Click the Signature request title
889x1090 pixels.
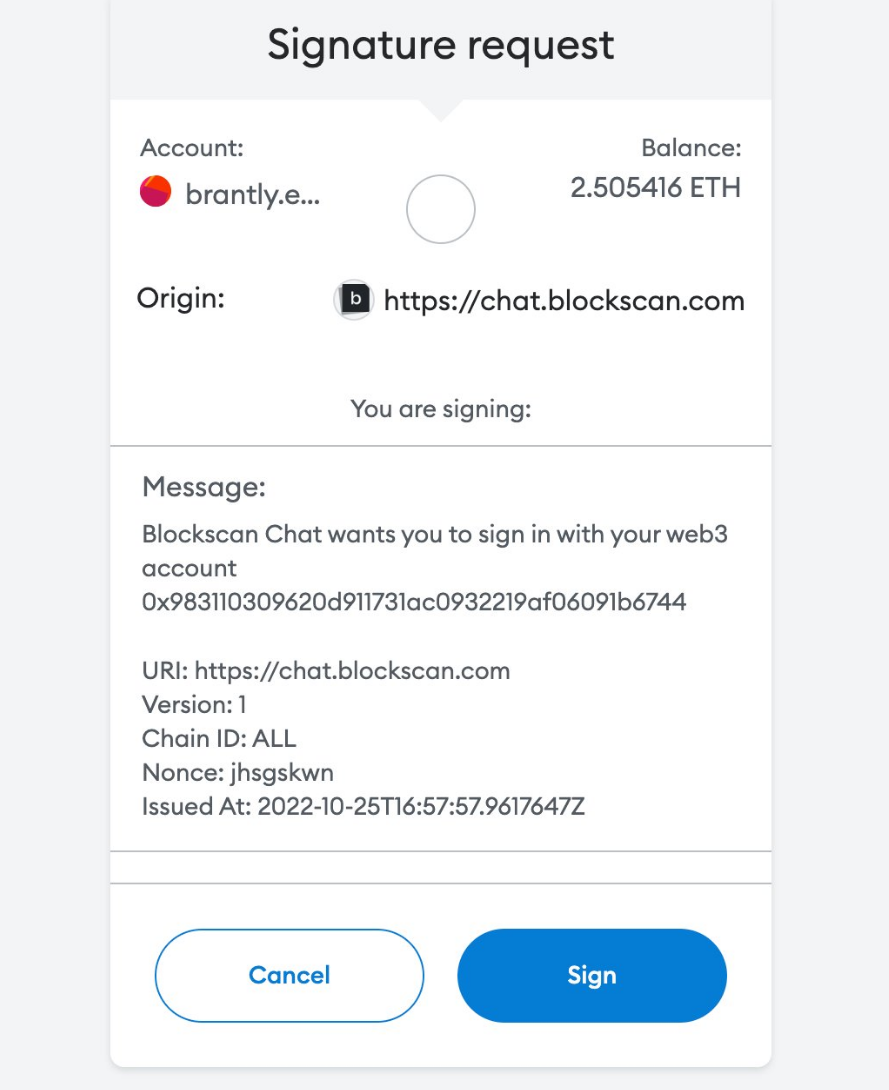[x=440, y=46]
